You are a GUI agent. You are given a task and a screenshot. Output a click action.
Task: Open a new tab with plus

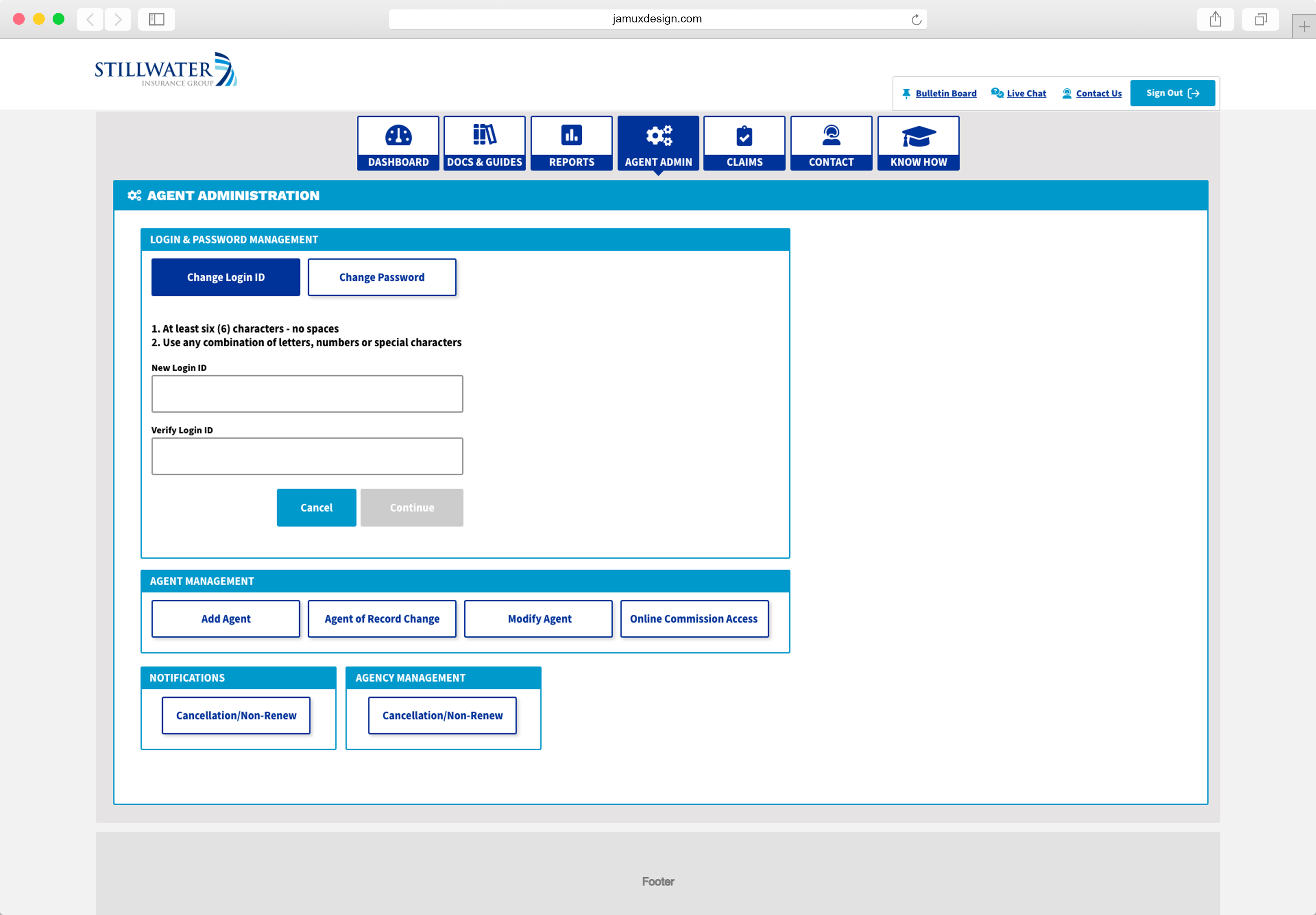coord(1304,26)
